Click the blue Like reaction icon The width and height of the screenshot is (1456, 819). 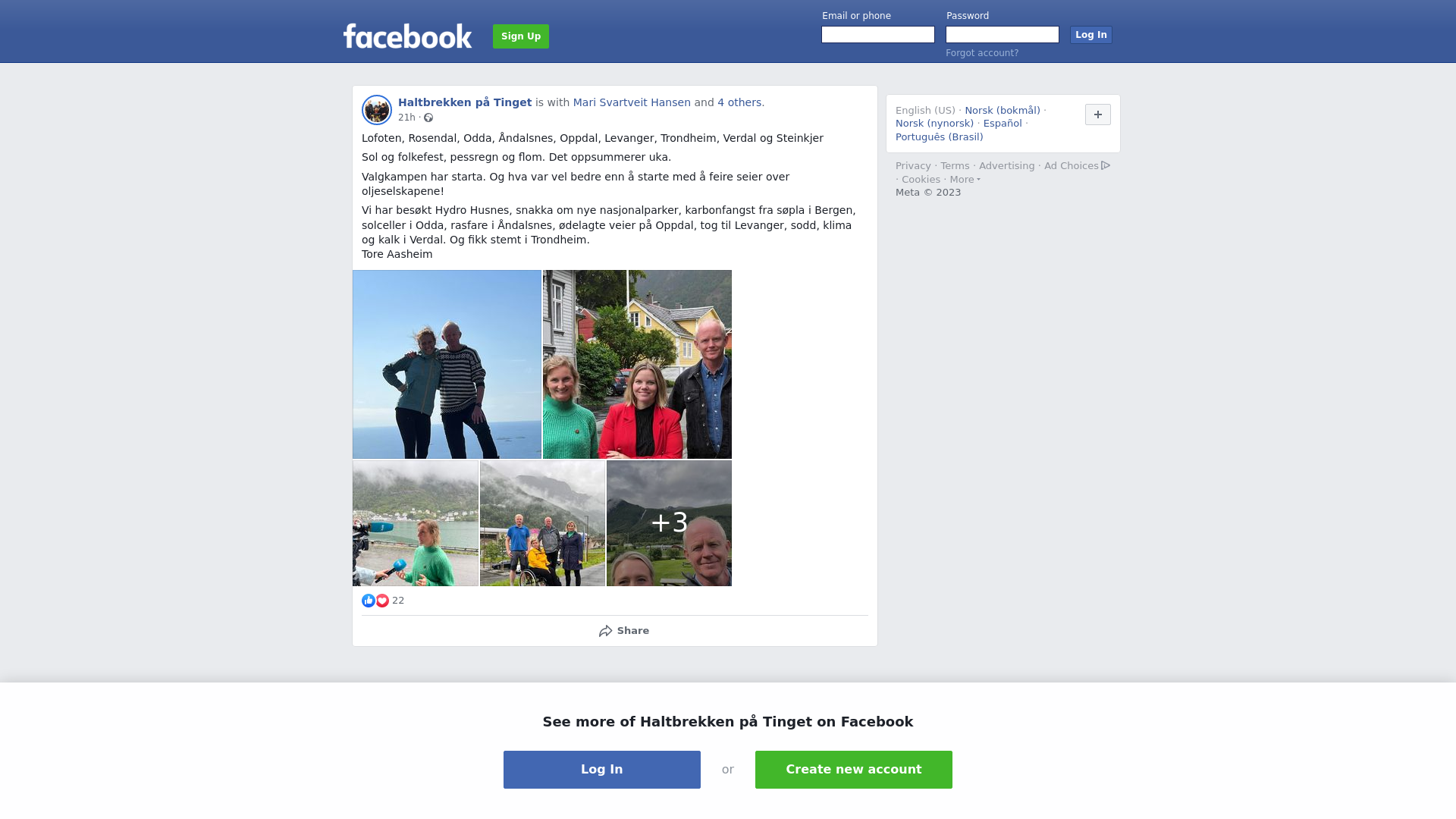tap(369, 601)
